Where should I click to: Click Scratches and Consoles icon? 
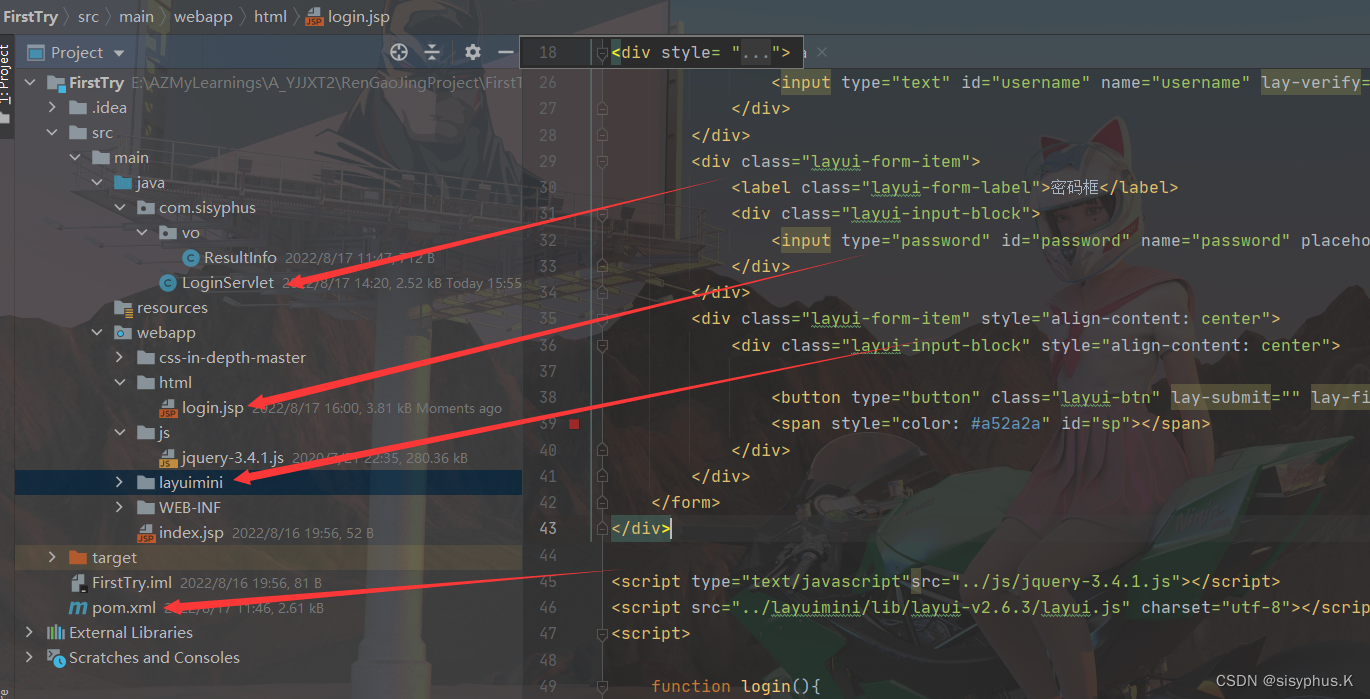(x=56, y=658)
